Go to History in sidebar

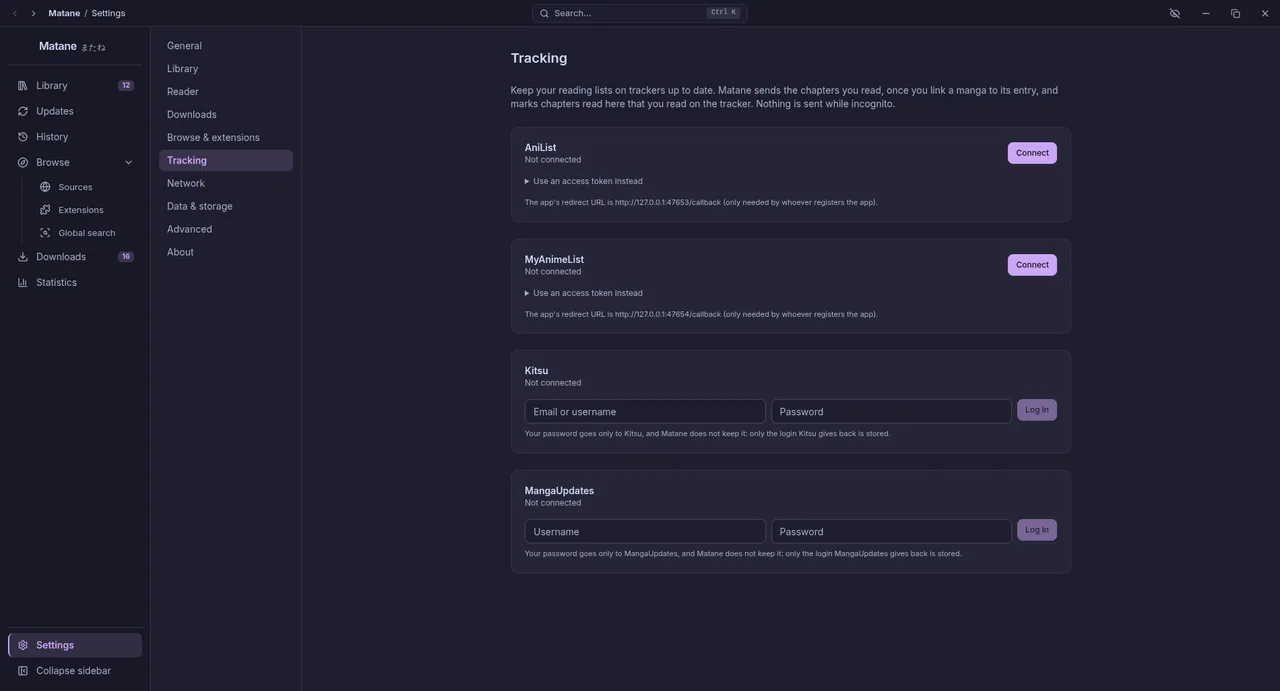75,137
